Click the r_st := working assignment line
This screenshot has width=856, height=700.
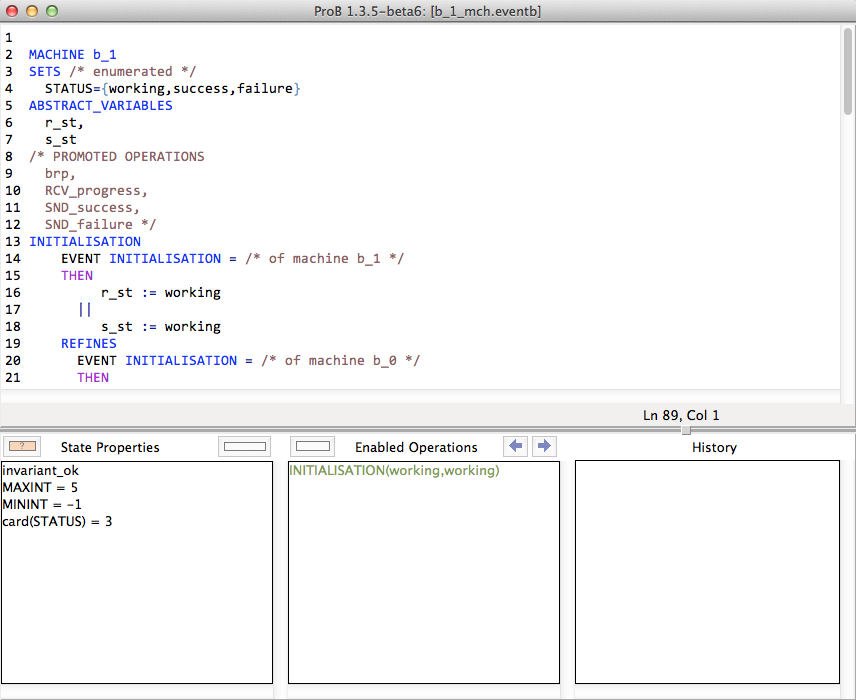(160, 292)
